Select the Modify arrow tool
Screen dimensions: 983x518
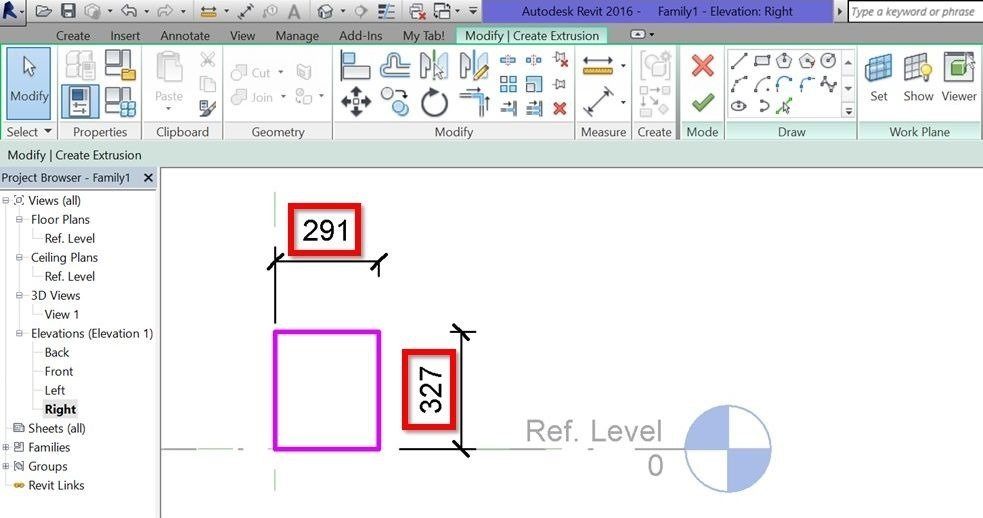click(x=29, y=83)
